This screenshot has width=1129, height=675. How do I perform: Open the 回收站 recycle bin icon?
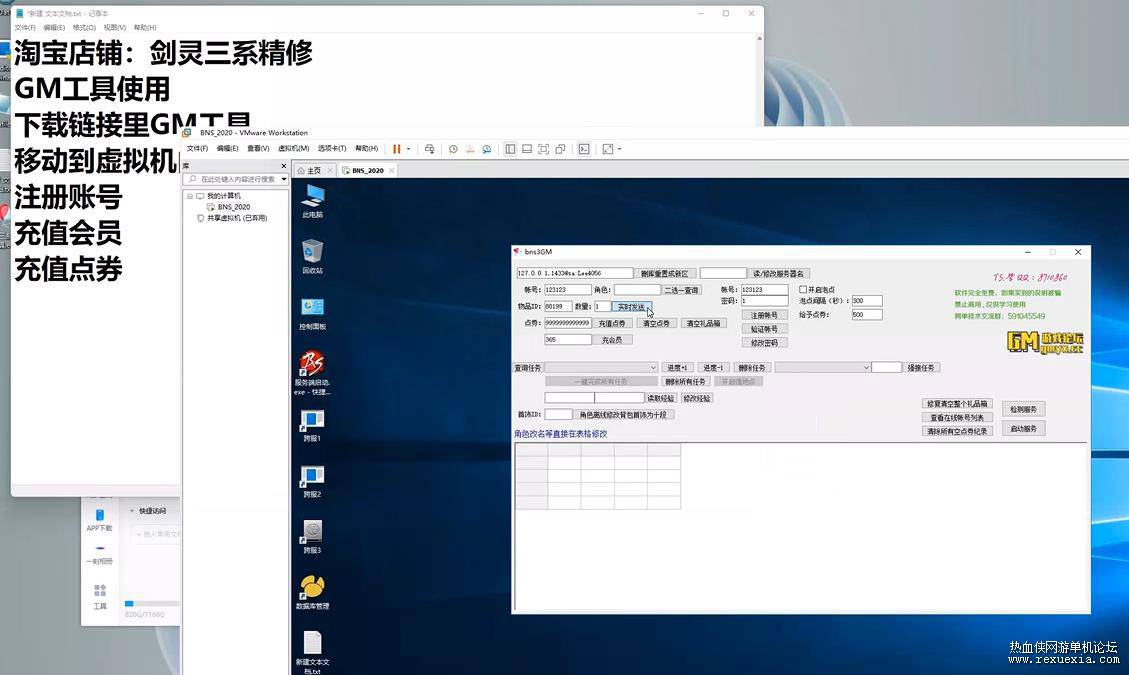pyautogui.click(x=312, y=257)
